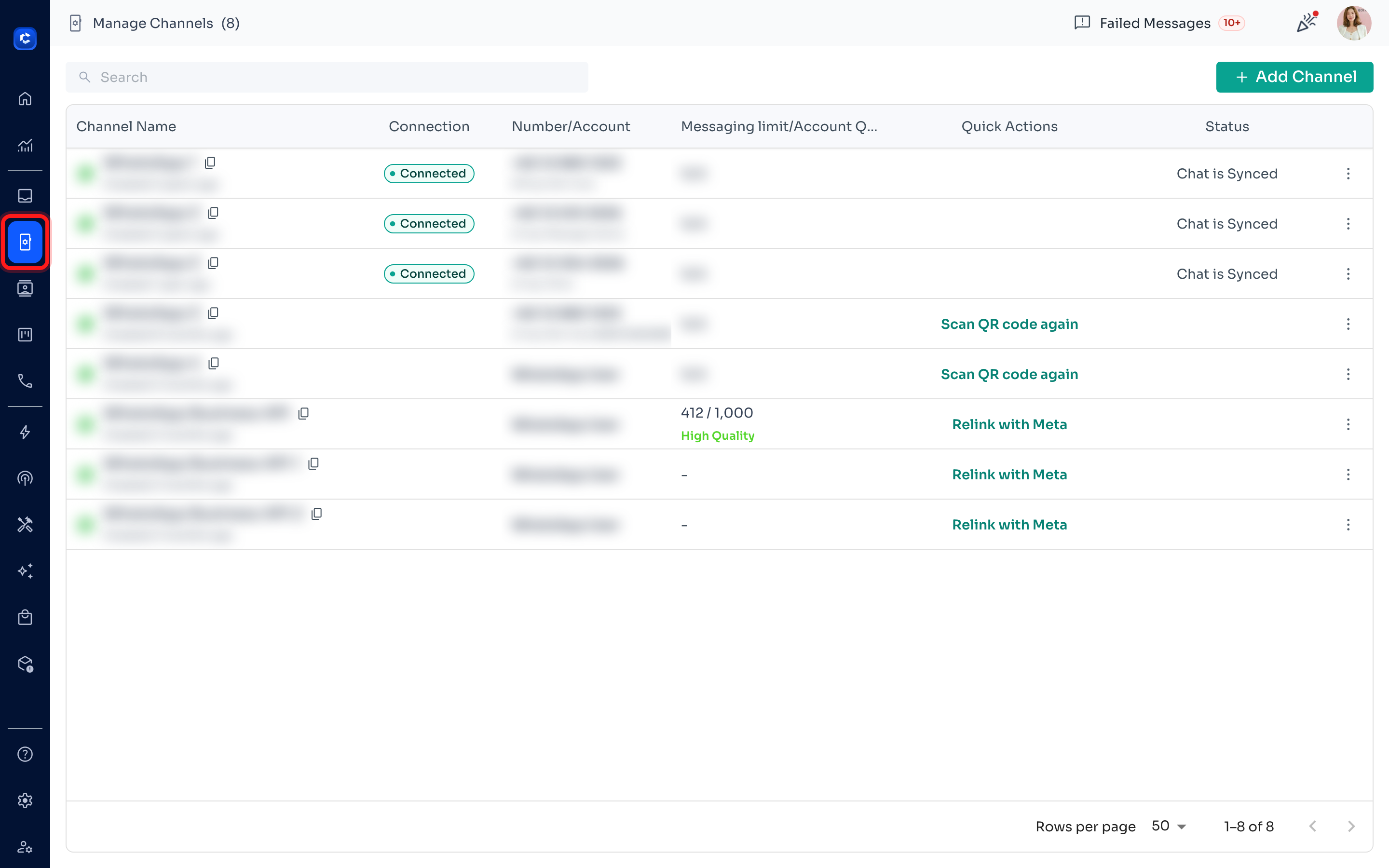The image size is (1389, 868).
Task: Click the 412 / 1,000 messaging limit value
Action: [x=717, y=413]
